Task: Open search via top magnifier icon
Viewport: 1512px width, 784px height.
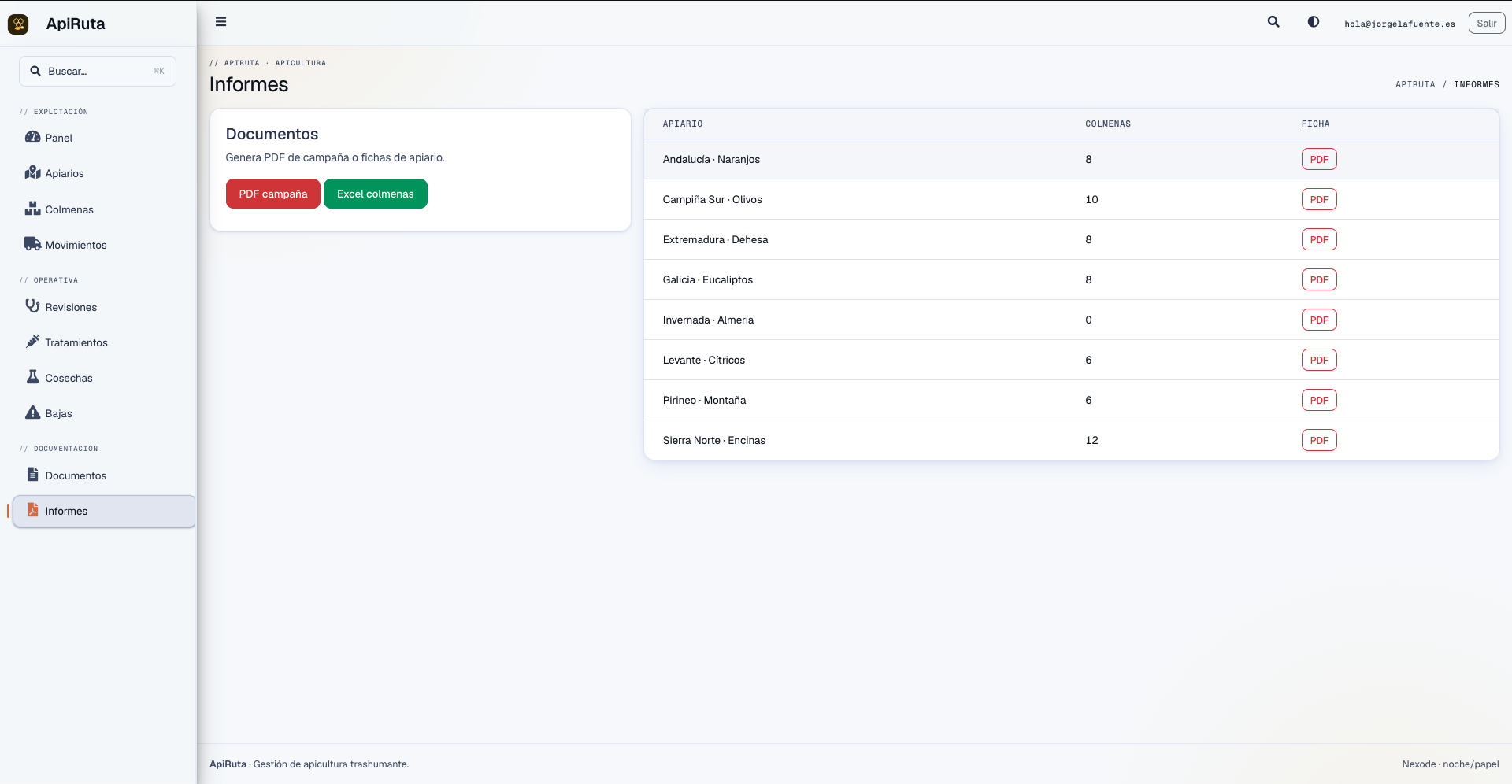Action: click(x=1273, y=22)
